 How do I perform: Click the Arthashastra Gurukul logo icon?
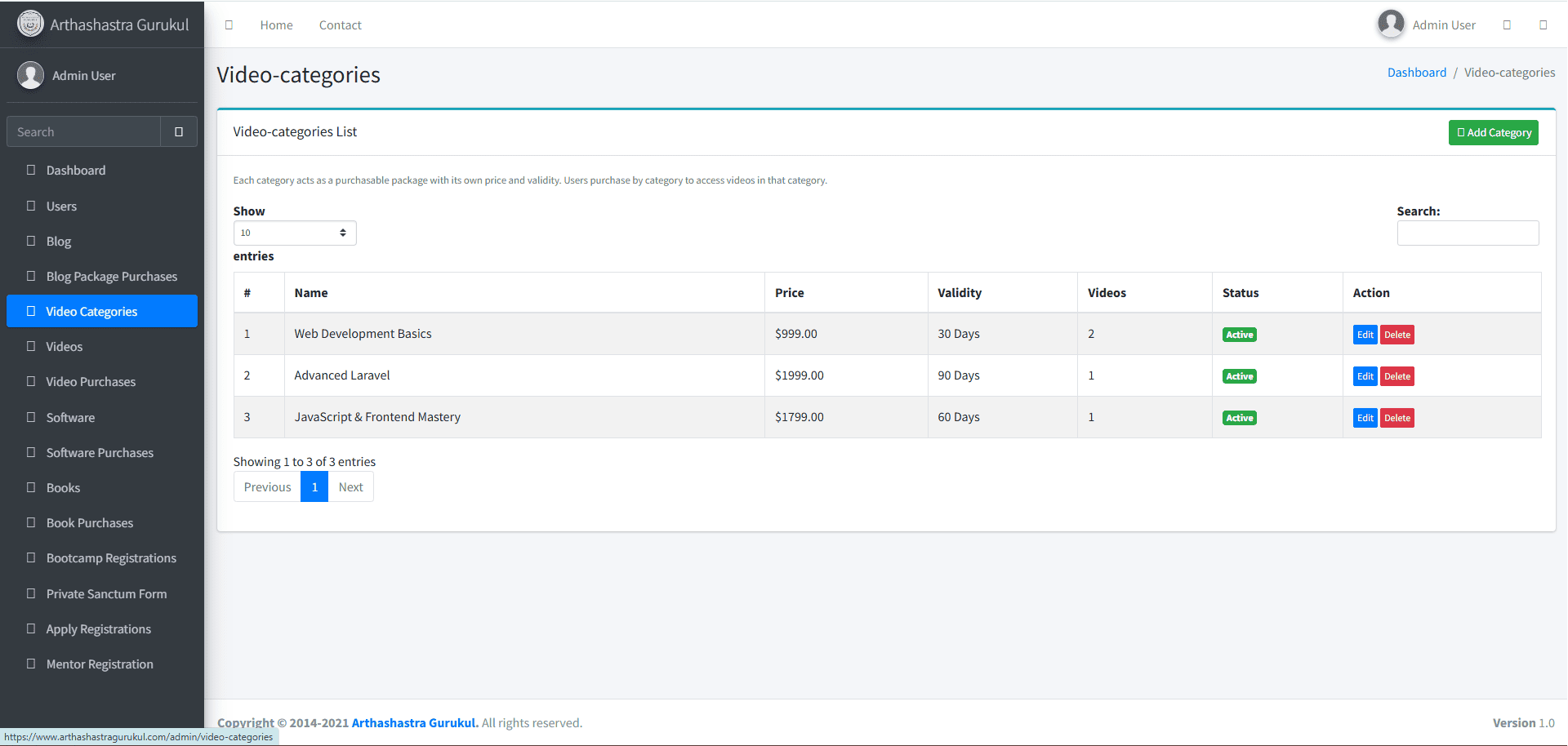pos(30,24)
